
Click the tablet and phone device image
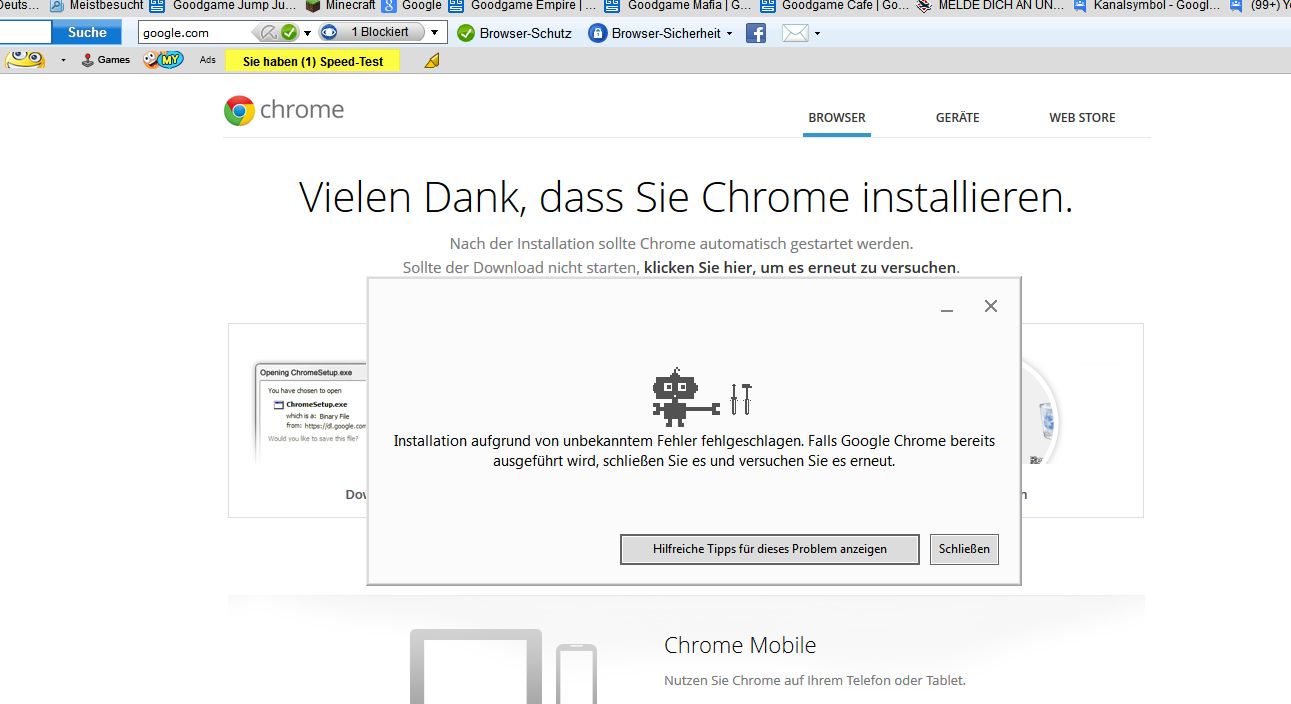(x=503, y=666)
